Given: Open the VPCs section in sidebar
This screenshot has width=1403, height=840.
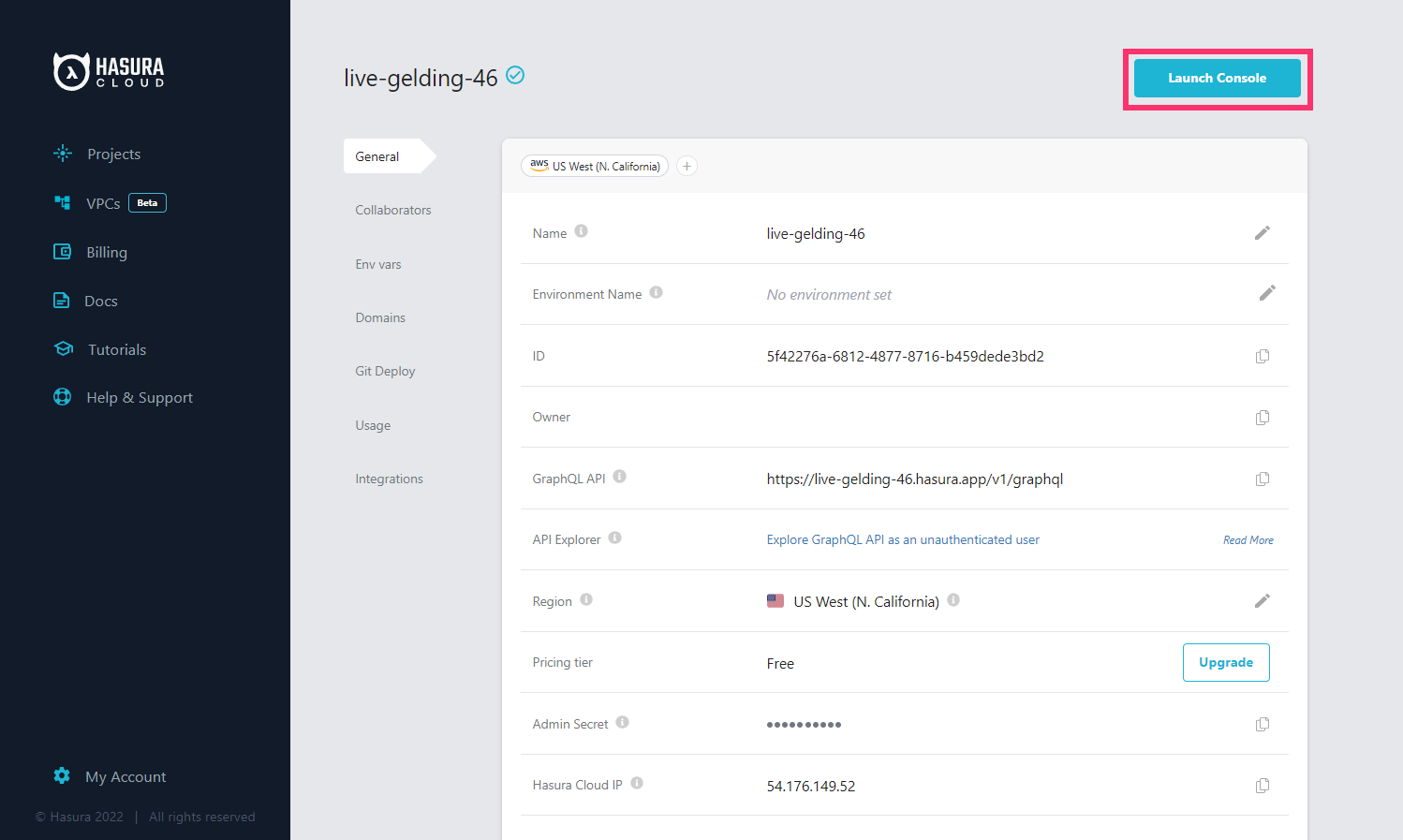Looking at the screenshot, I should [x=103, y=202].
